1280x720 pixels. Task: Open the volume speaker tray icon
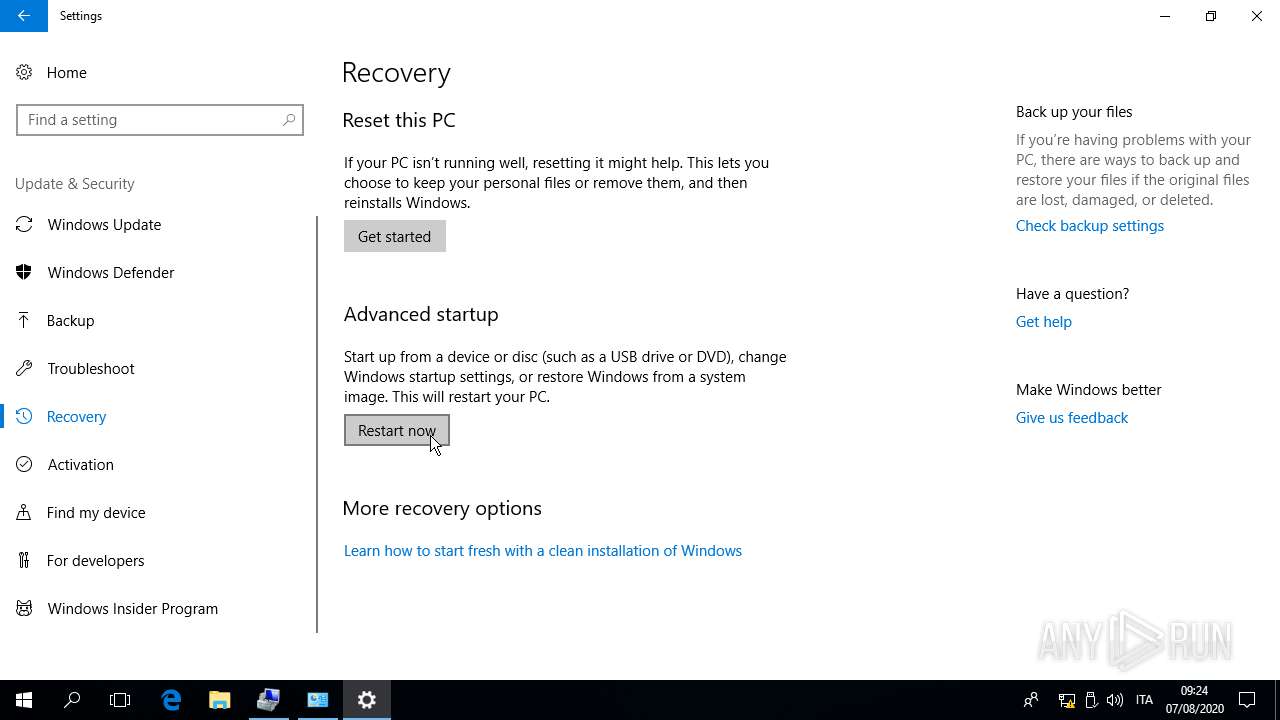[1114, 700]
